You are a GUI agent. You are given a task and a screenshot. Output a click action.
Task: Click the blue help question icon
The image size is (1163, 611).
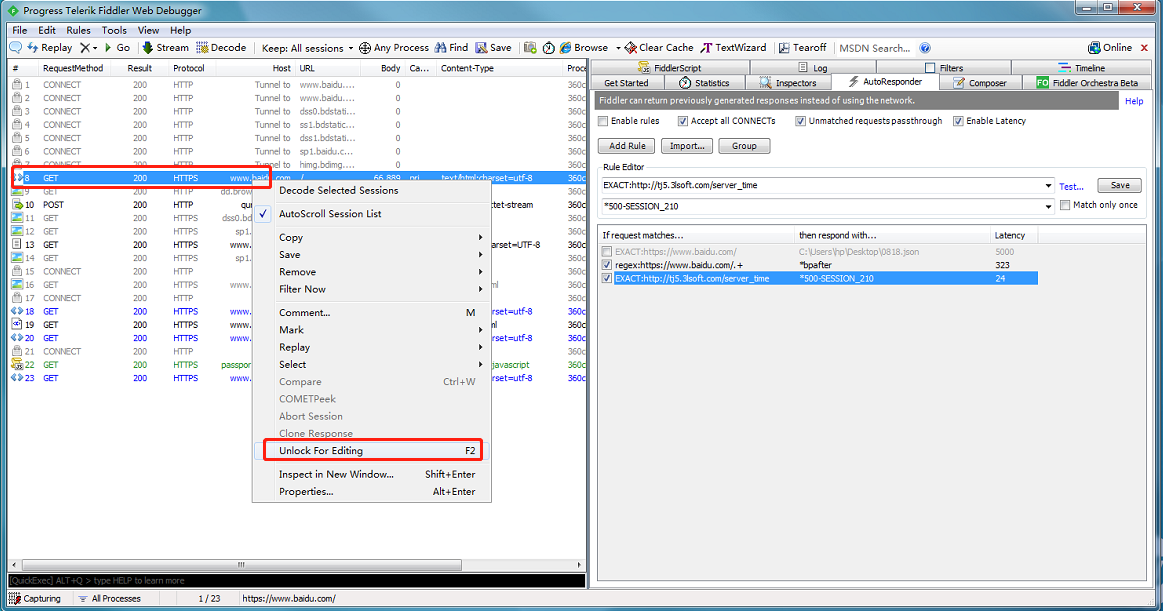point(925,48)
